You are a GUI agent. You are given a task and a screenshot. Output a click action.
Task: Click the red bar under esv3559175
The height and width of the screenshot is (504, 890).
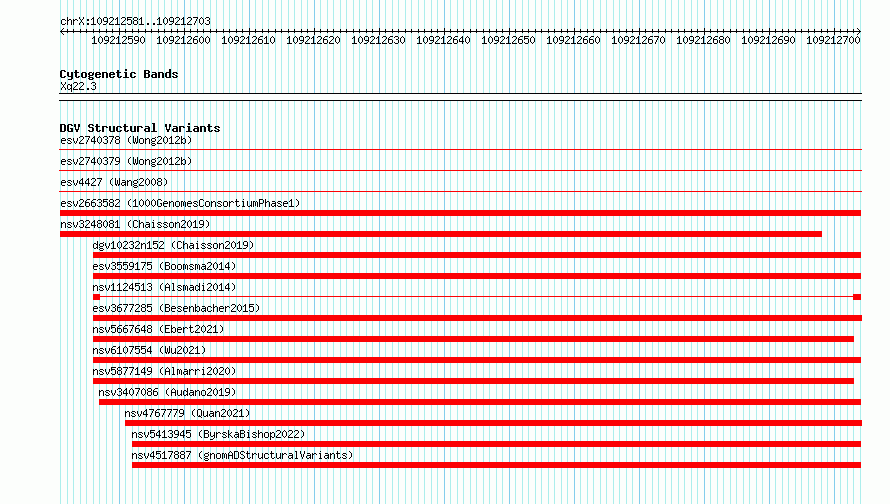[x=477, y=276]
